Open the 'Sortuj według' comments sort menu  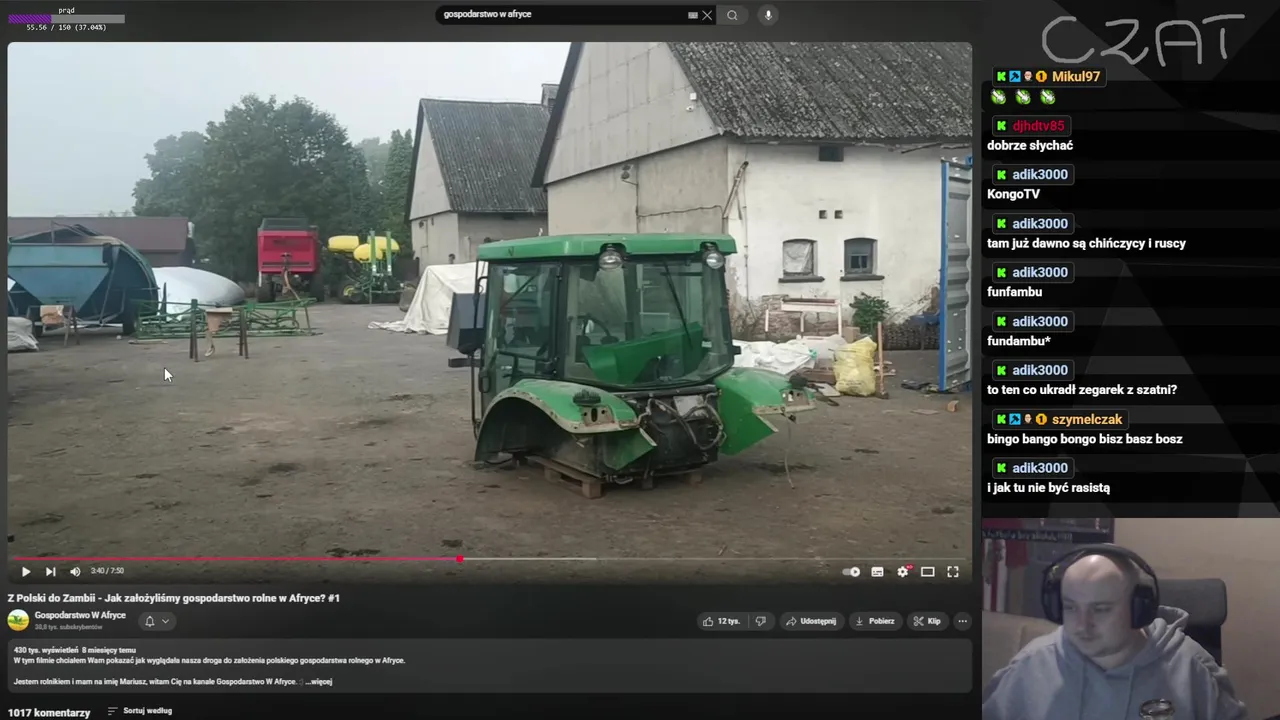click(x=139, y=711)
